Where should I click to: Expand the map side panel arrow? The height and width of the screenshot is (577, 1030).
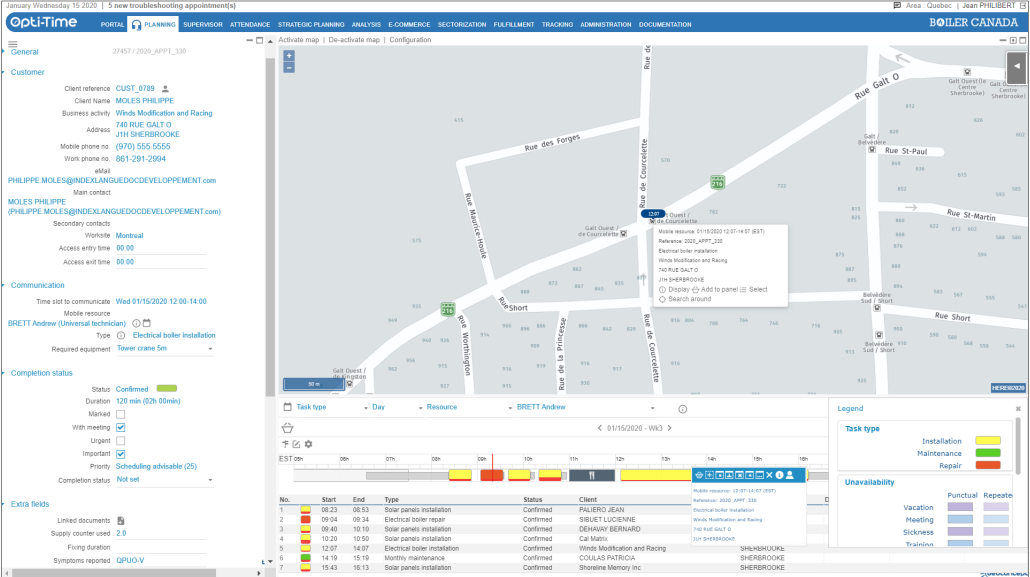point(1016,66)
